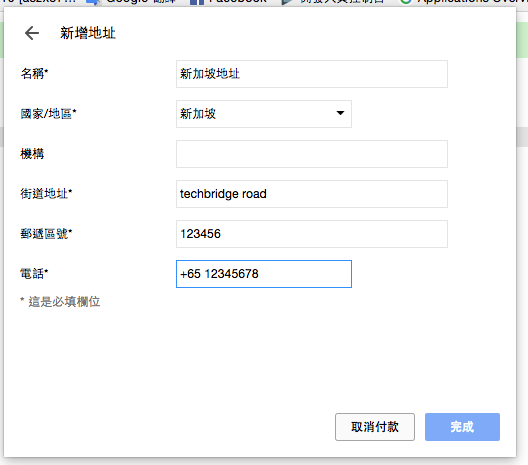Click the 電話 field label
The width and height of the screenshot is (528, 465).
pyautogui.click(x=34, y=274)
